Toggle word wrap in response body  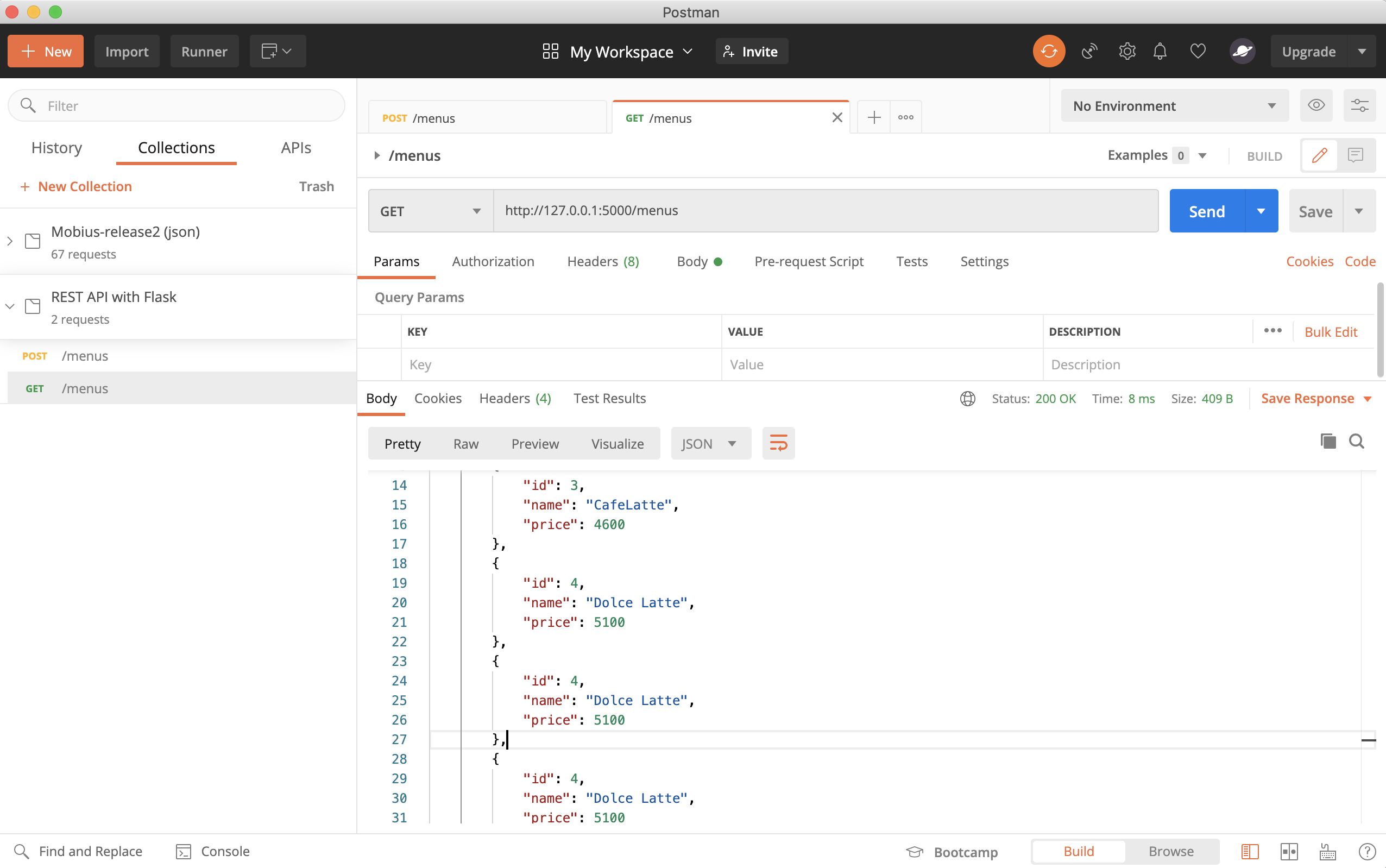[x=778, y=443]
